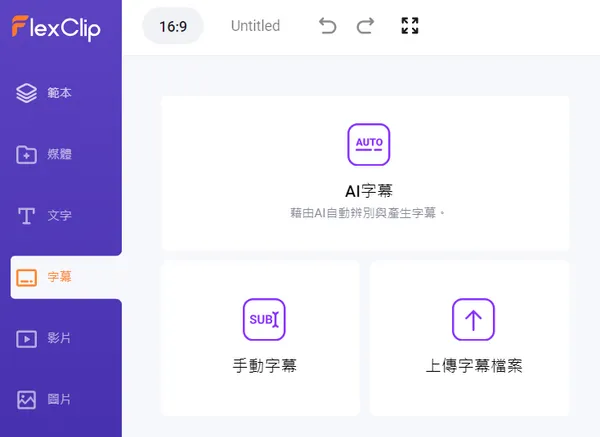This screenshot has height=437, width=600.
Task: Click the upload arrow icon
Action: click(473, 319)
